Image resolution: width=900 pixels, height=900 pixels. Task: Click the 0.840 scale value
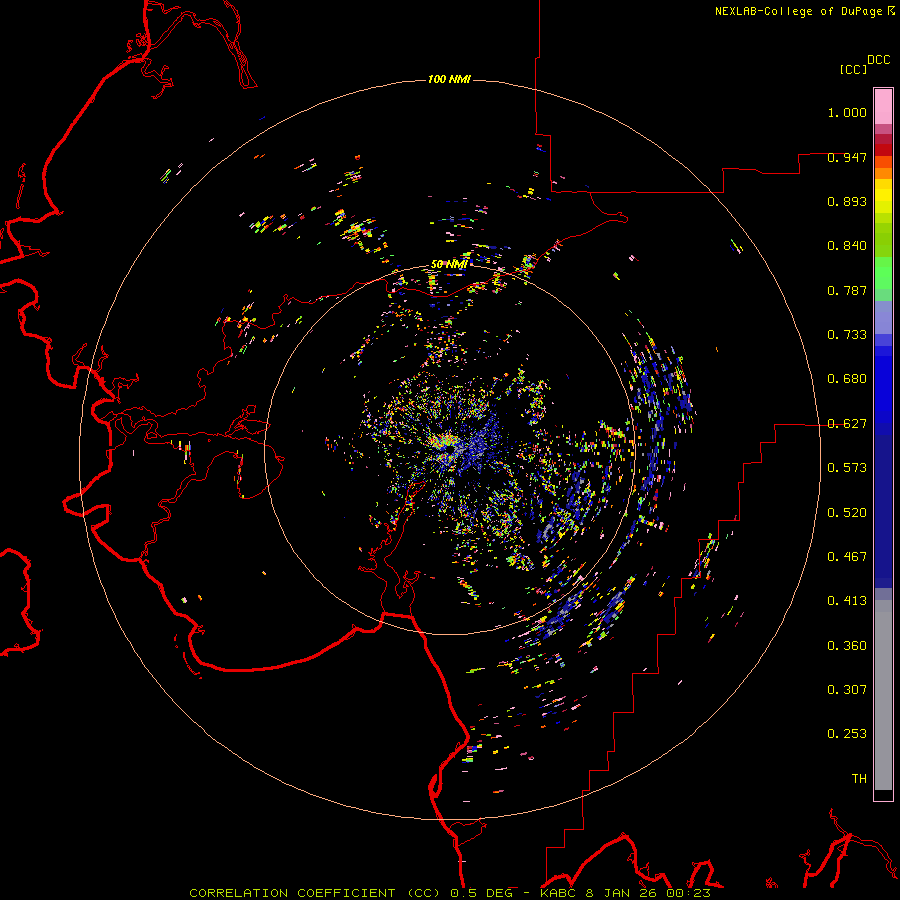click(847, 246)
